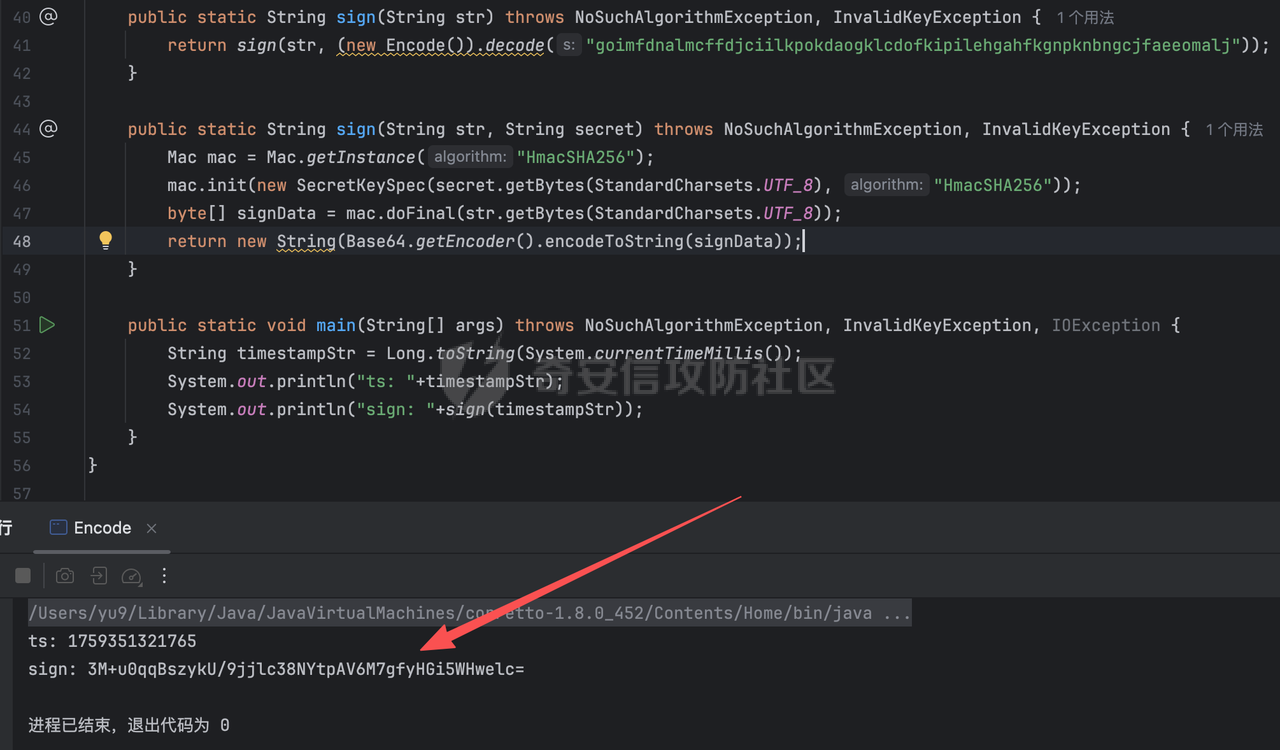Click the run gutter icon beside main method

47,325
